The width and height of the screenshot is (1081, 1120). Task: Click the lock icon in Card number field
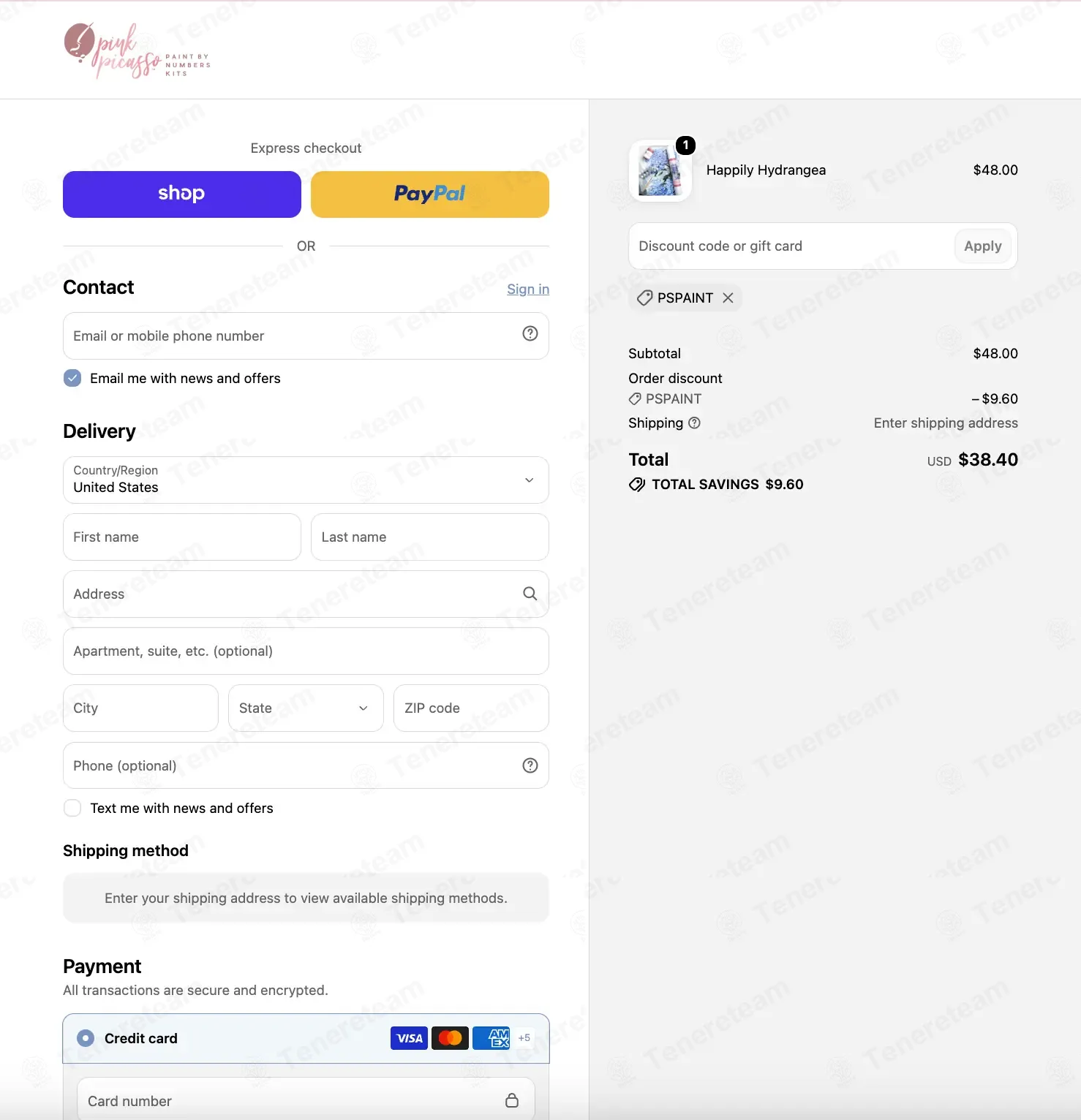(x=512, y=1100)
